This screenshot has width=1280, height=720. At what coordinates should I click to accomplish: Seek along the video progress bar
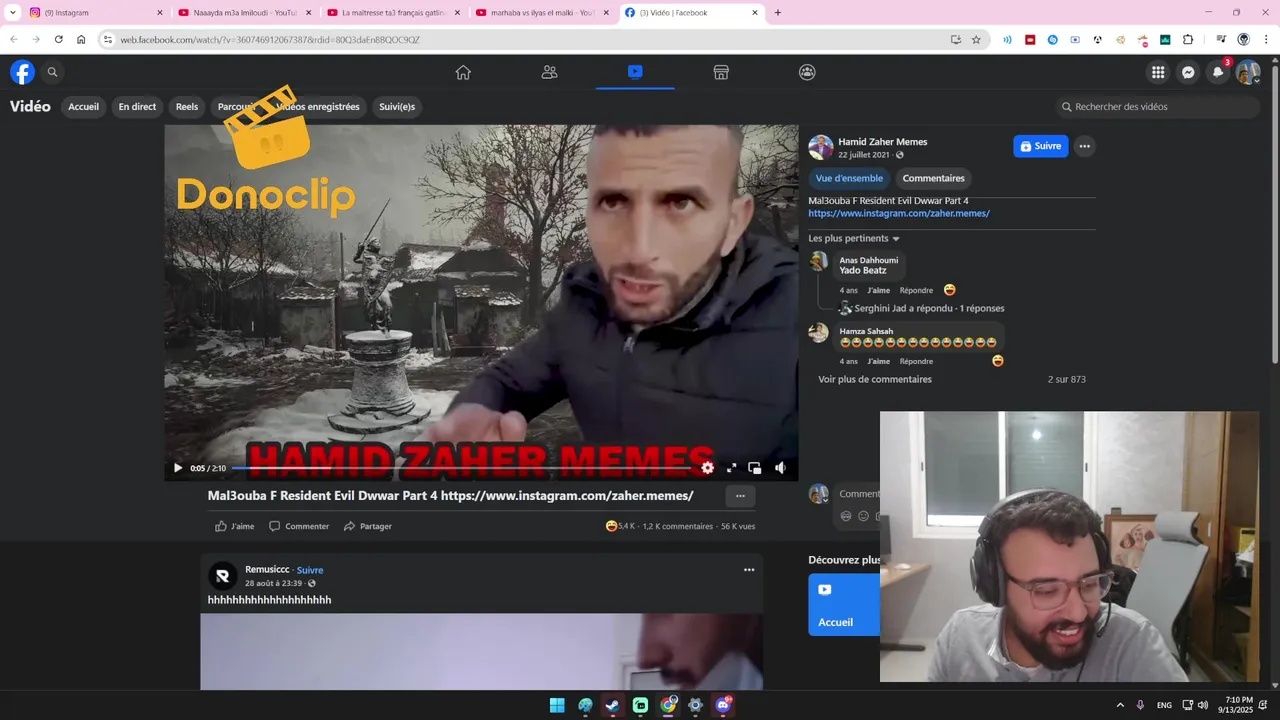point(462,468)
